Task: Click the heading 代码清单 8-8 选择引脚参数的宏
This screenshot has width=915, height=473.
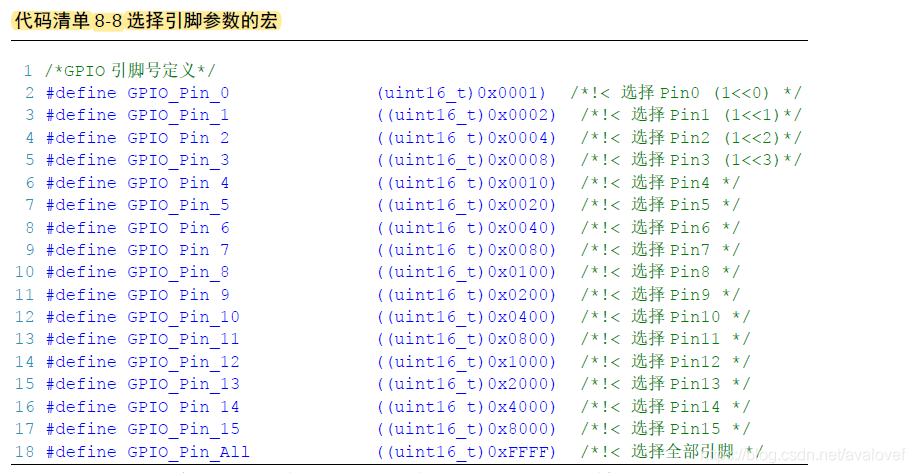Action: pos(146,20)
